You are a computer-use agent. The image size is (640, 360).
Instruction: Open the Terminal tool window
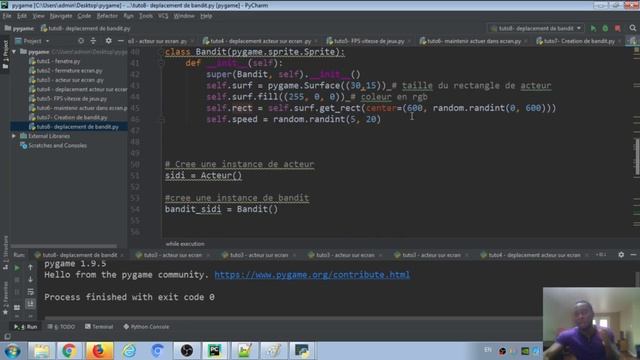coord(98,327)
